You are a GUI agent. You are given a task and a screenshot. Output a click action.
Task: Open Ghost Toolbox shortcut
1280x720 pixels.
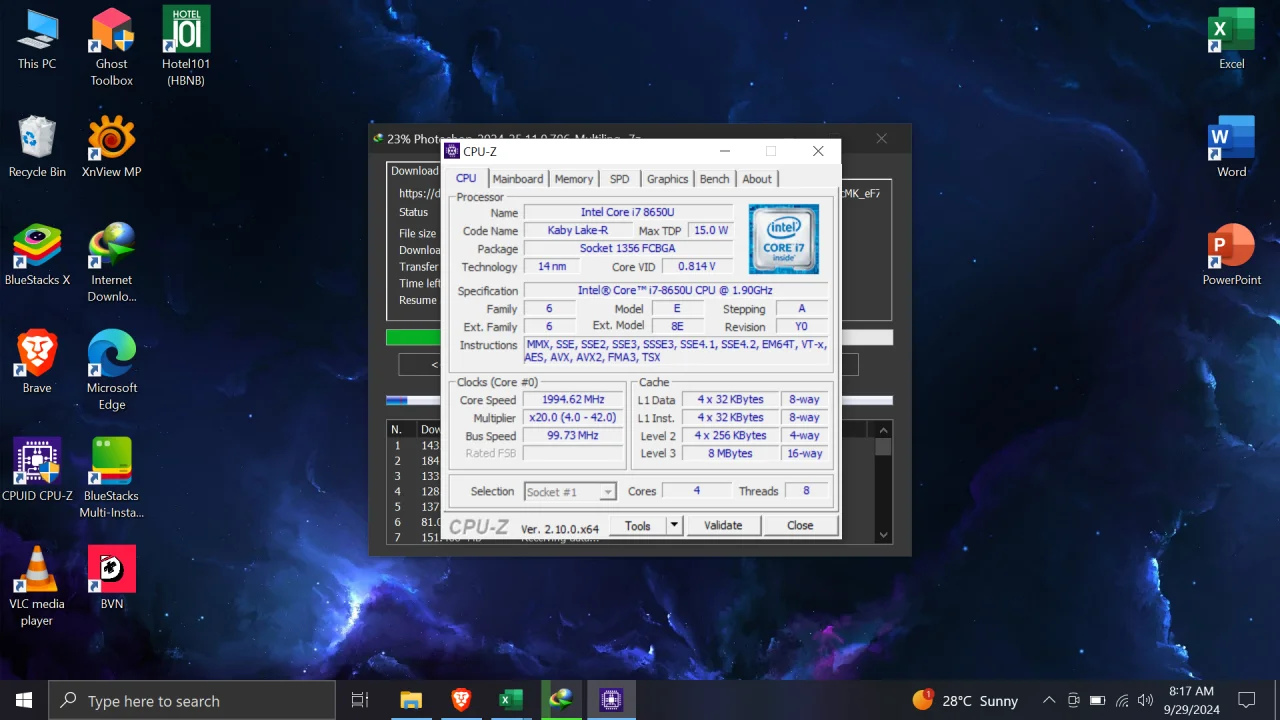click(112, 48)
